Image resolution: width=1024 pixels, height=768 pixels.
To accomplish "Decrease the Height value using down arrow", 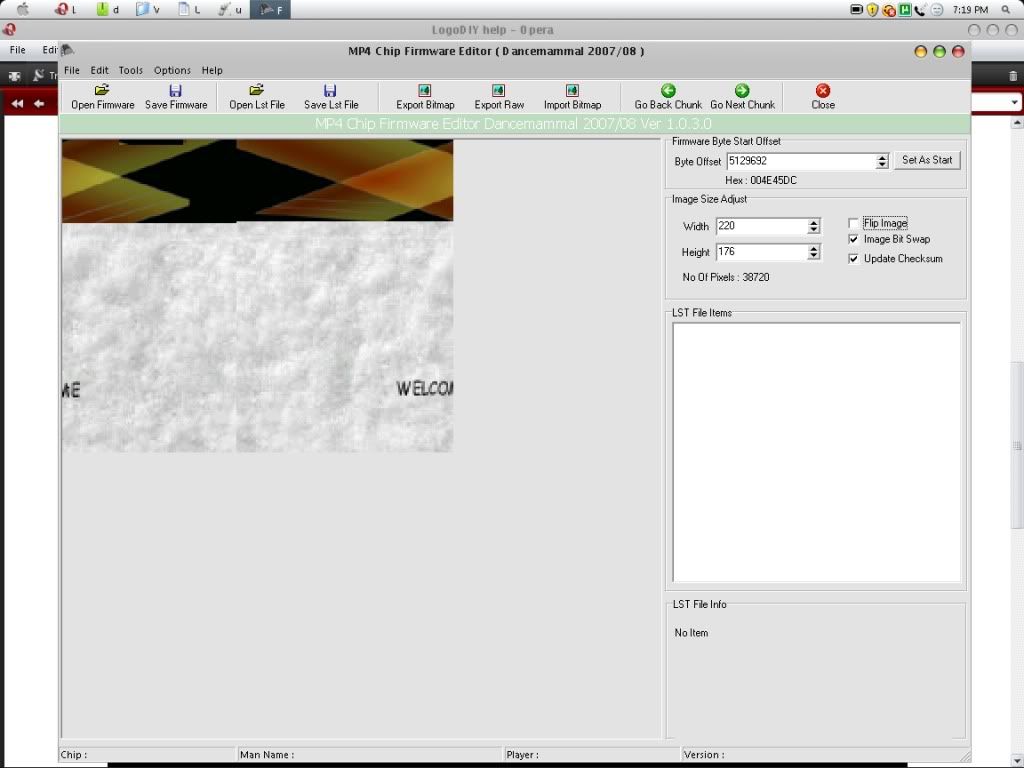I will click(814, 256).
